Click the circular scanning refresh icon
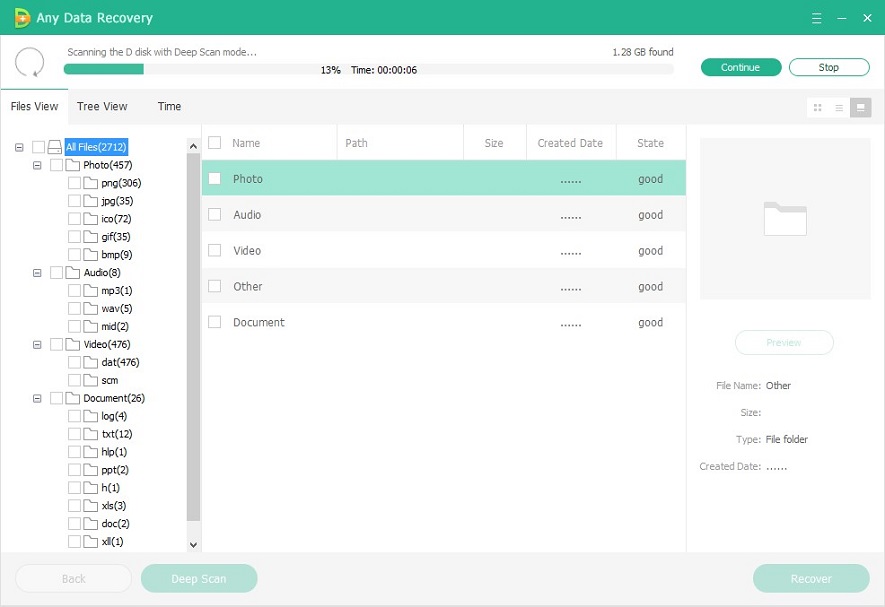 click(29, 62)
